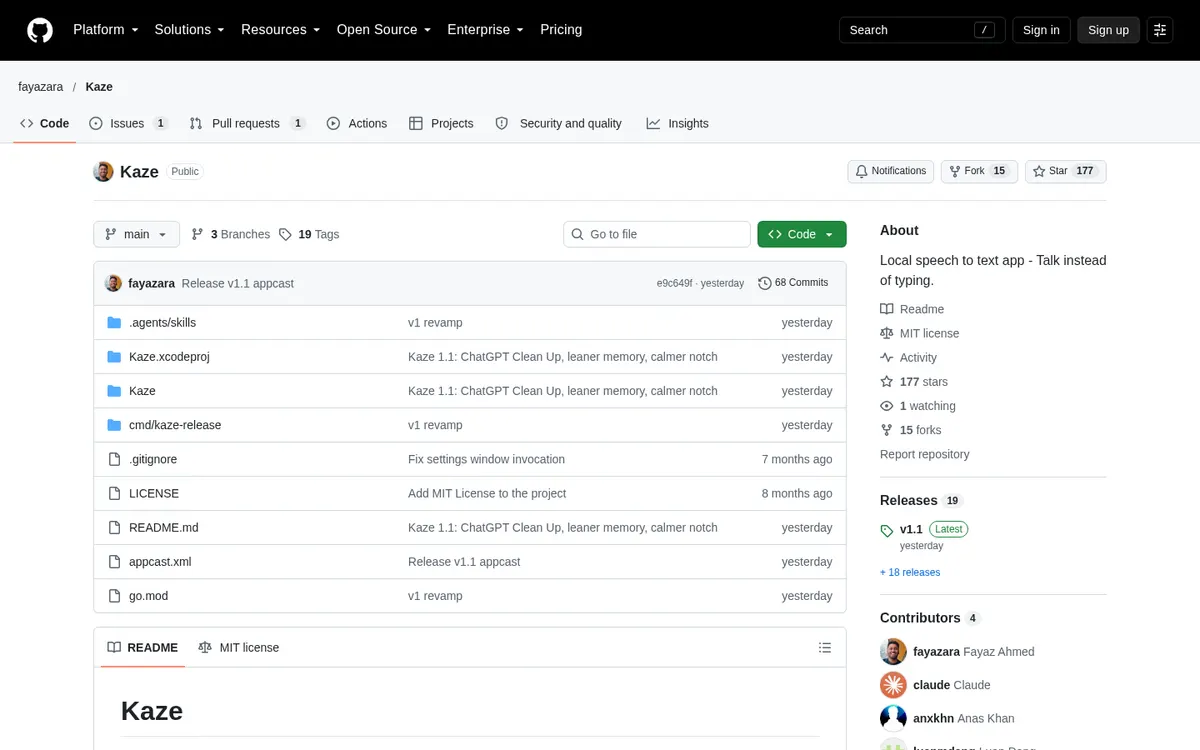The width and height of the screenshot is (1200, 750).
Task: Open the Readme link in About
Action: [912, 310]
